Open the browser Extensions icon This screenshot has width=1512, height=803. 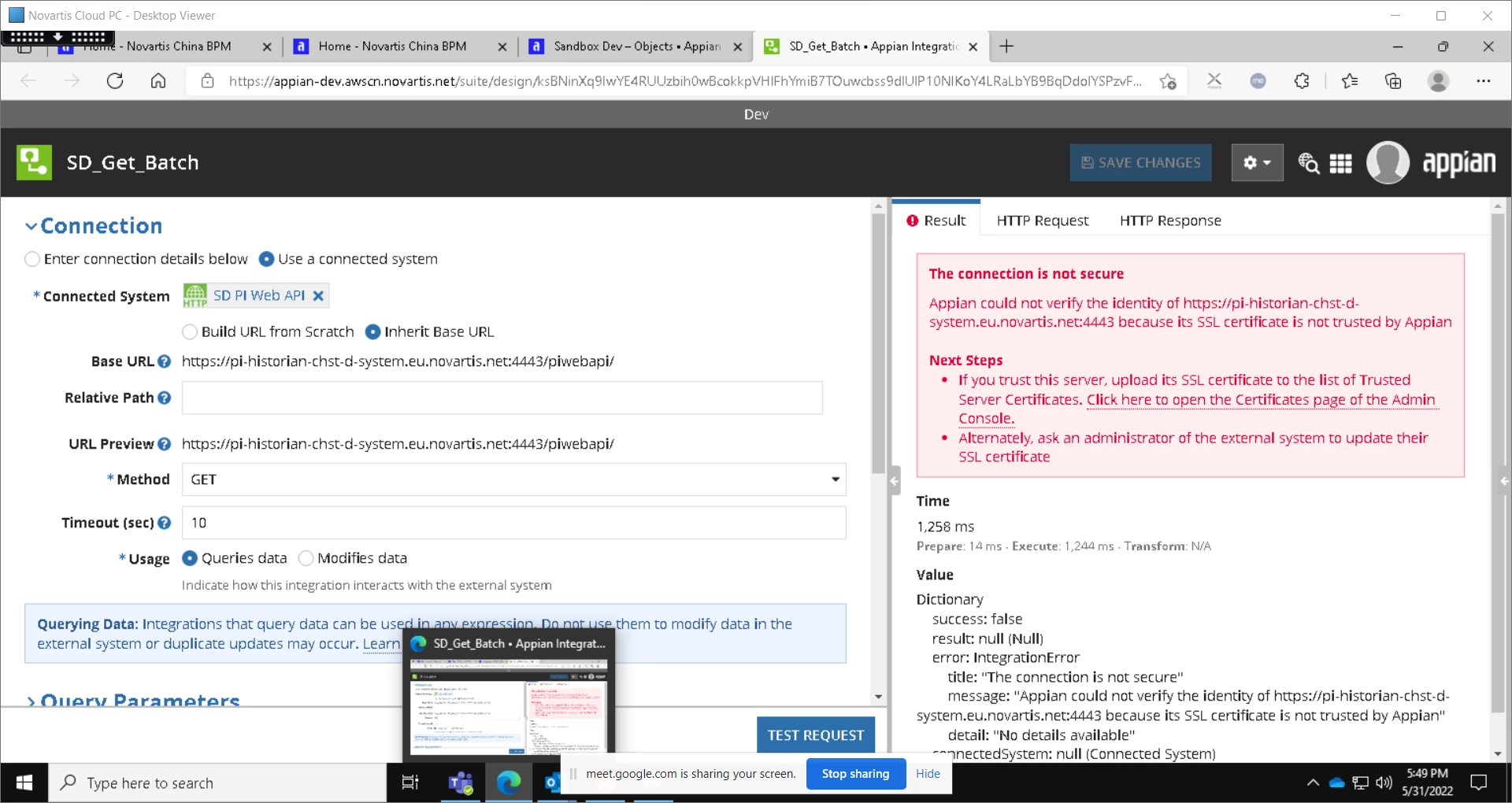click(x=1302, y=80)
